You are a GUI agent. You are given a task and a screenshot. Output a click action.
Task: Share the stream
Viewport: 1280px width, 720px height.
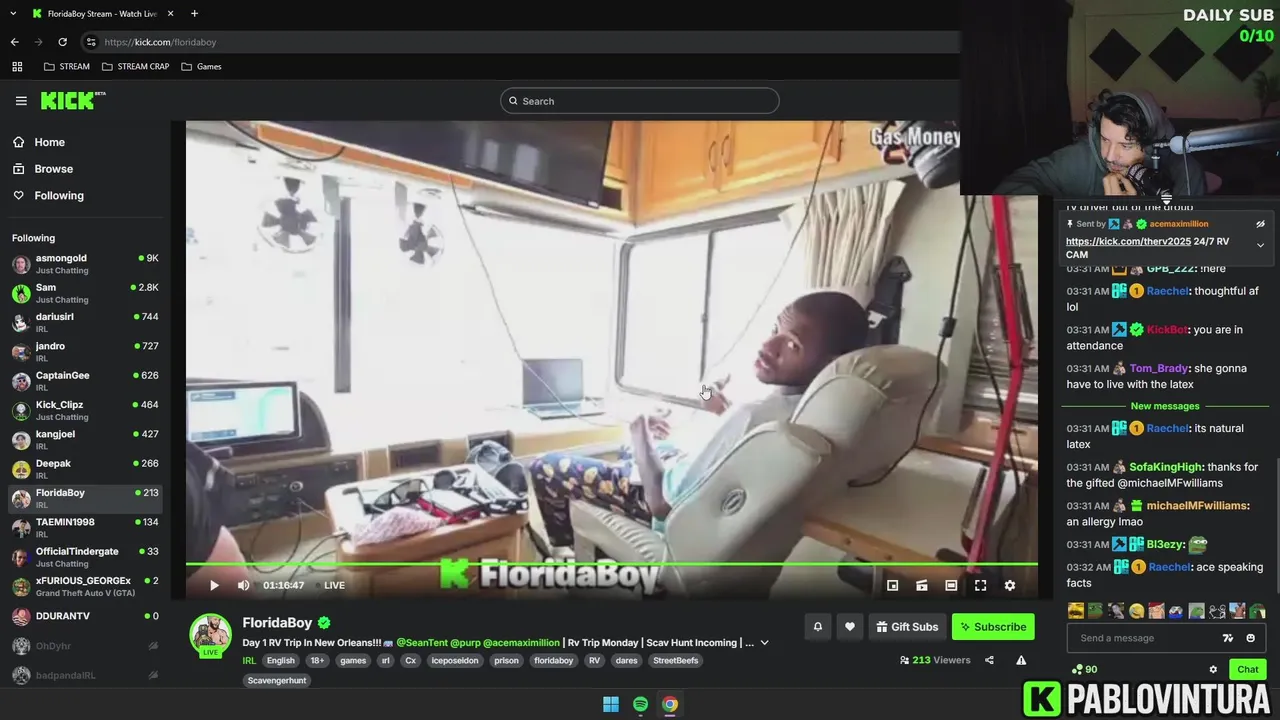pos(989,660)
